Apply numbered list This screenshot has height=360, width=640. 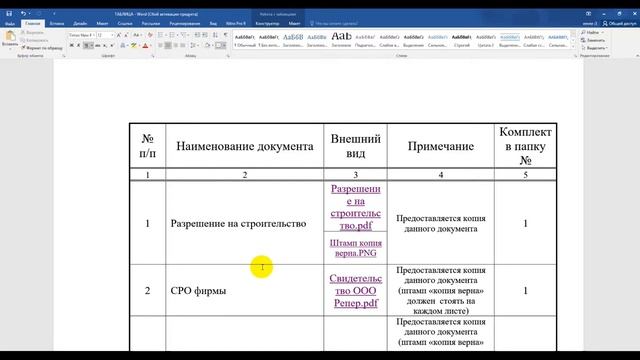click(172, 35)
